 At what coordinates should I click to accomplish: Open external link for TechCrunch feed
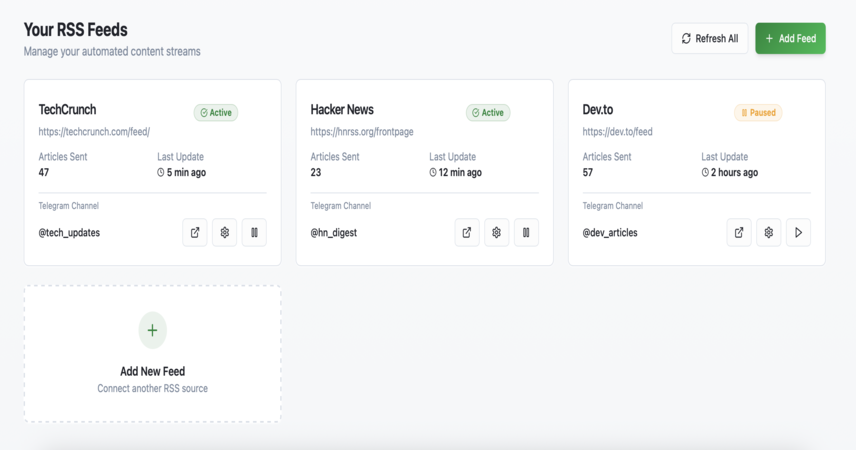195,233
